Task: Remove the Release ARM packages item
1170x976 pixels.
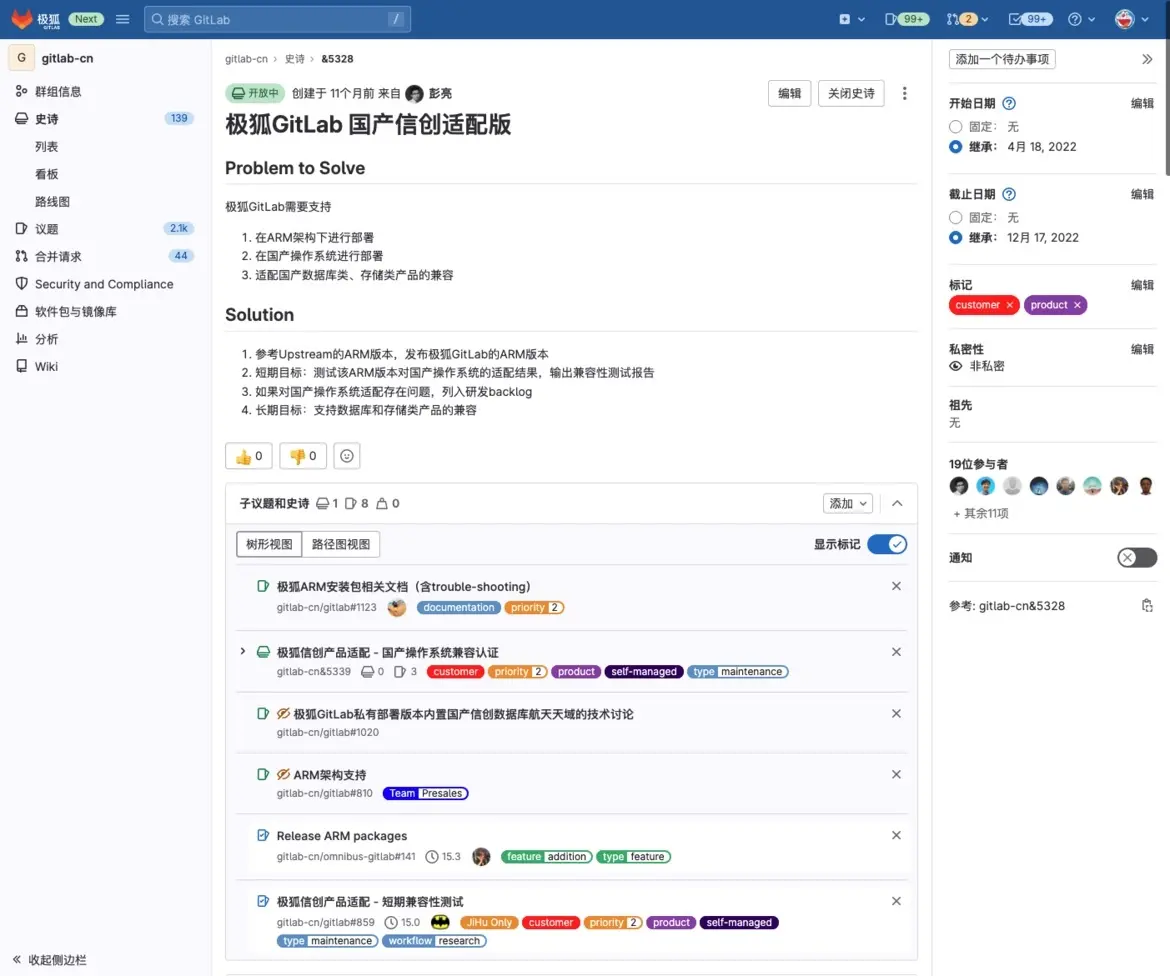Action: click(x=896, y=836)
